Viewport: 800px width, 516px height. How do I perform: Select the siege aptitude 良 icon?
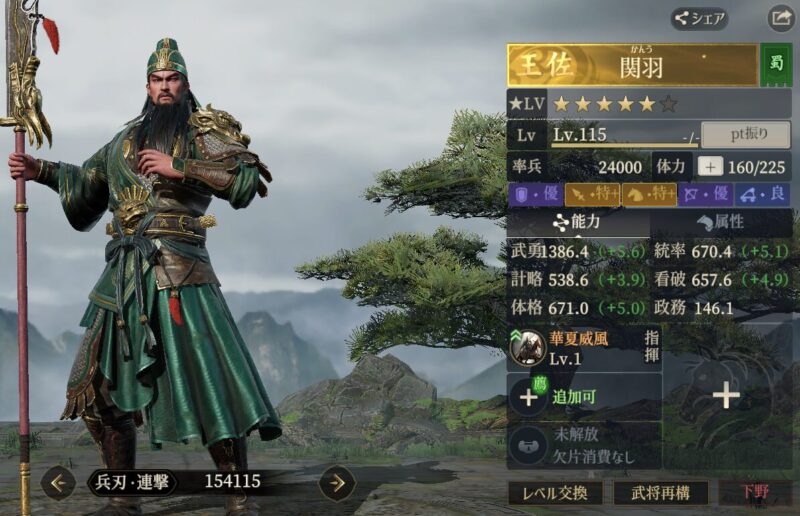[x=763, y=194]
